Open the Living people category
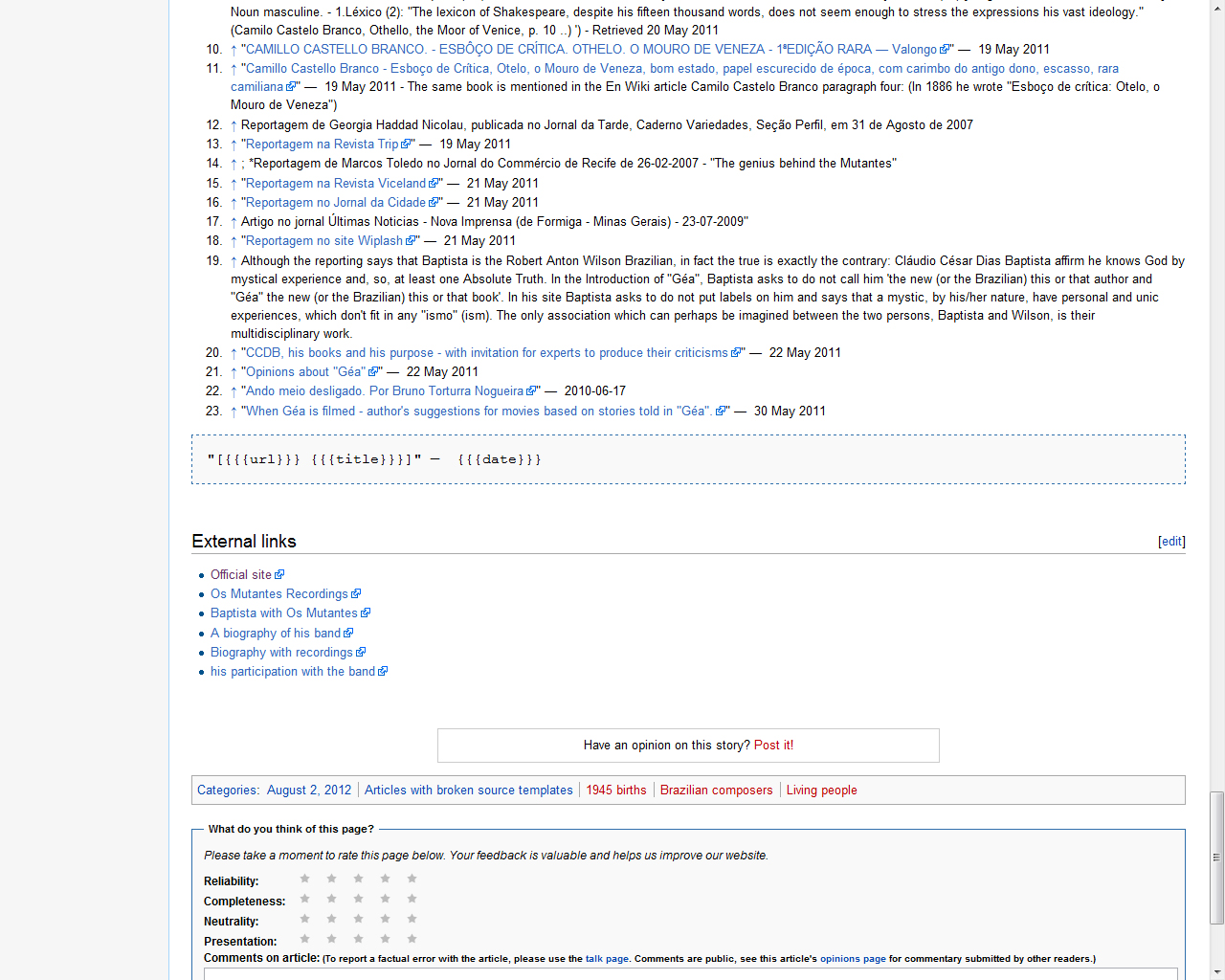 click(821, 791)
